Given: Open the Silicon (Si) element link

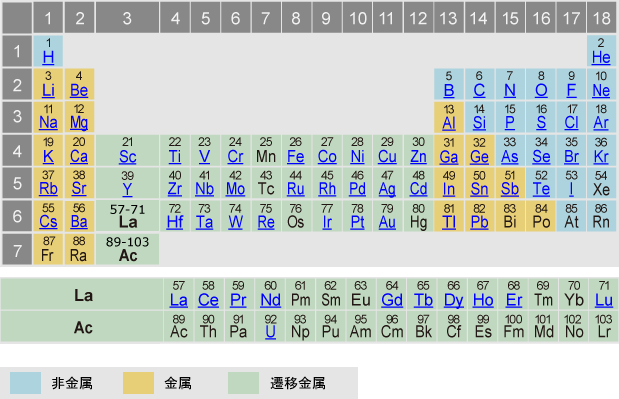Looking at the screenshot, I should point(479,123).
